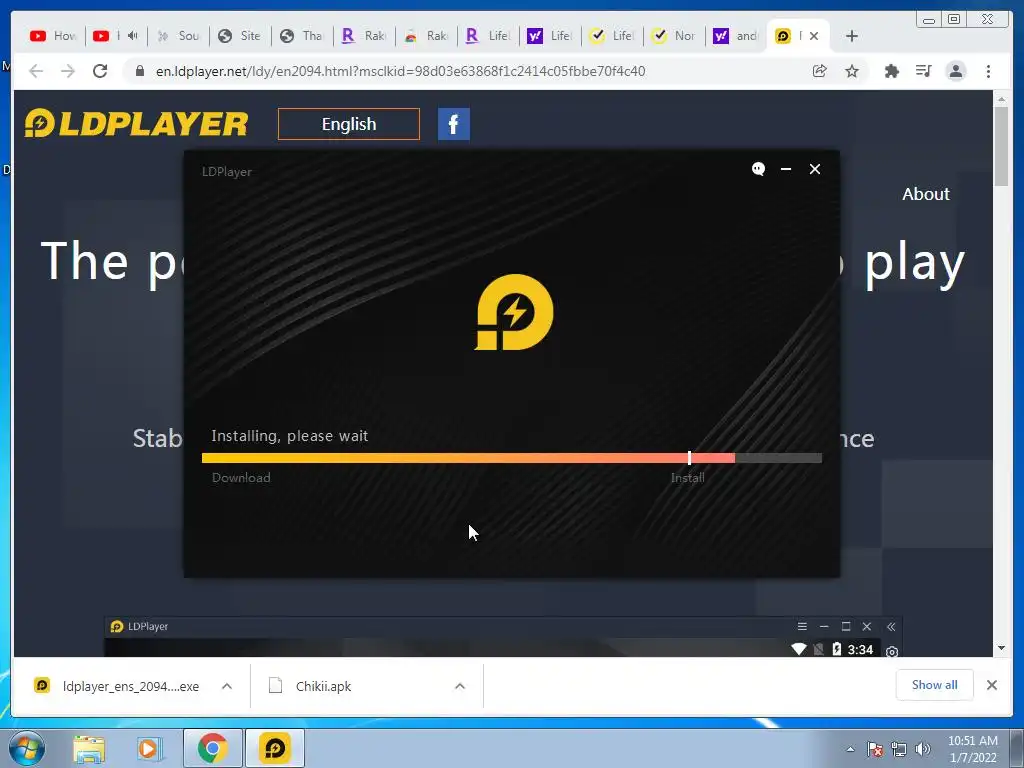Switch to the 'Sou' tab
1024x768 pixels.
coord(178,36)
